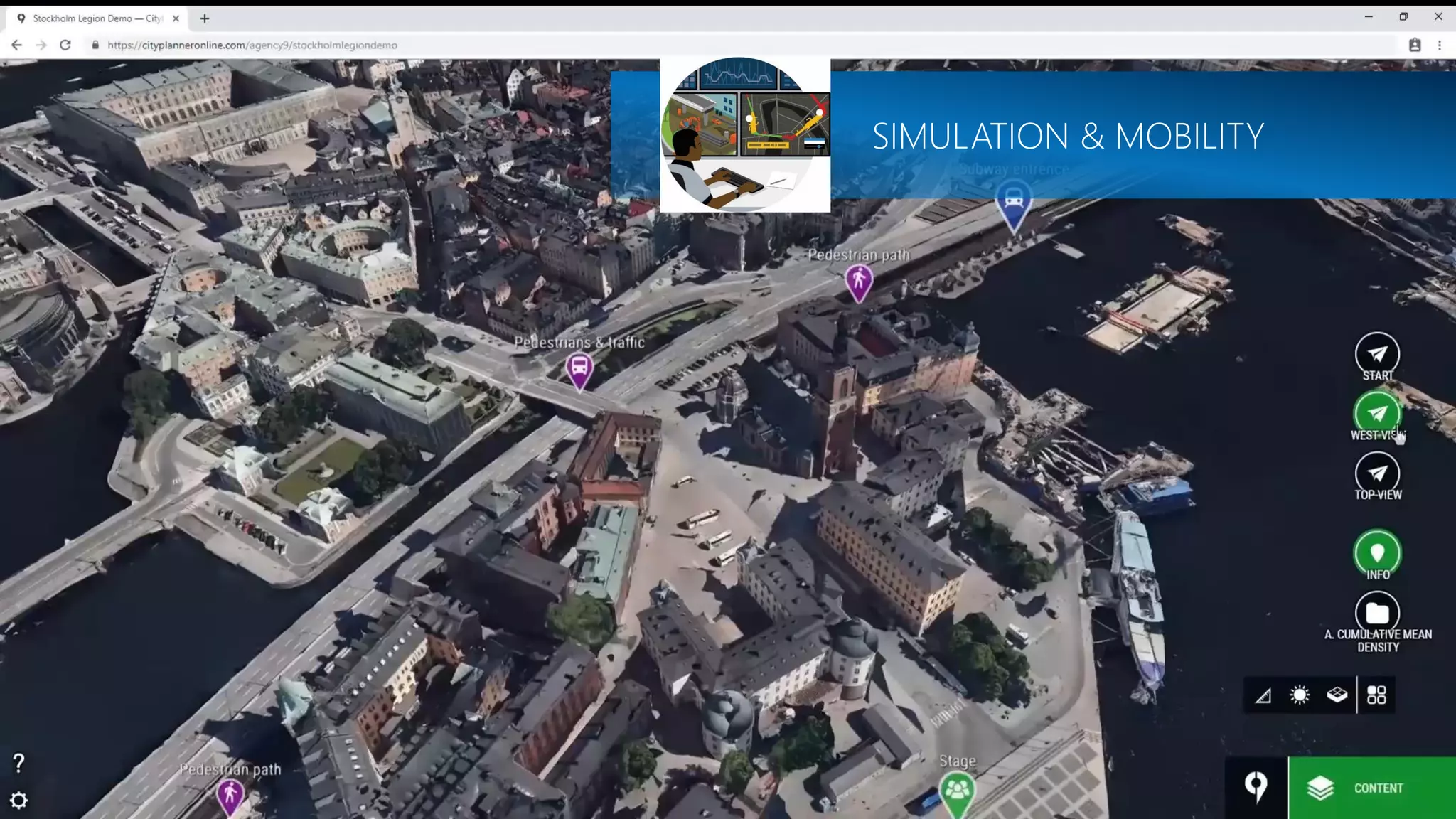
Task: Open the Cumulative Mean Density folder
Action: tap(1377, 612)
